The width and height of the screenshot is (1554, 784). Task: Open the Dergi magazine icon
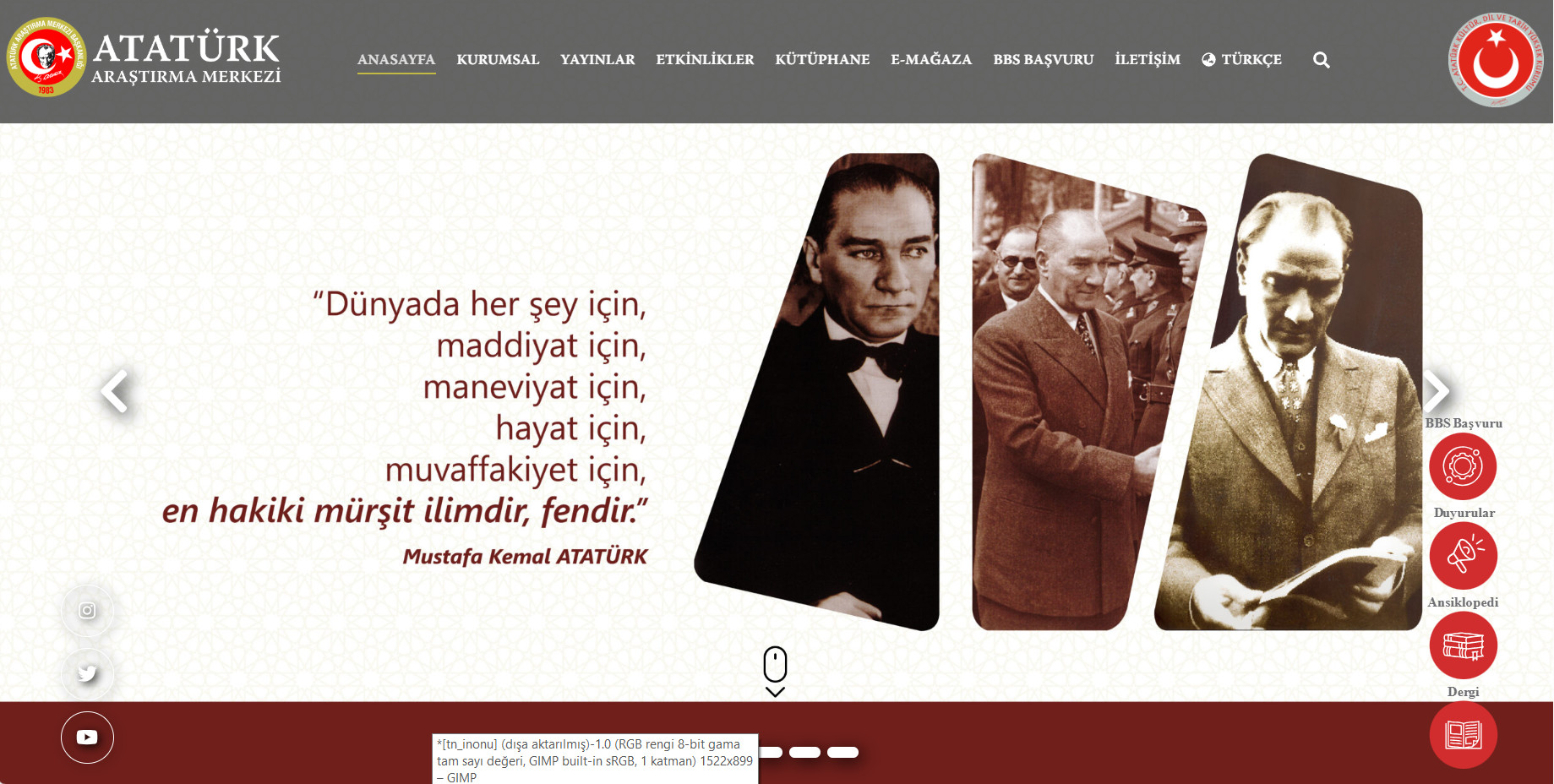click(1463, 735)
